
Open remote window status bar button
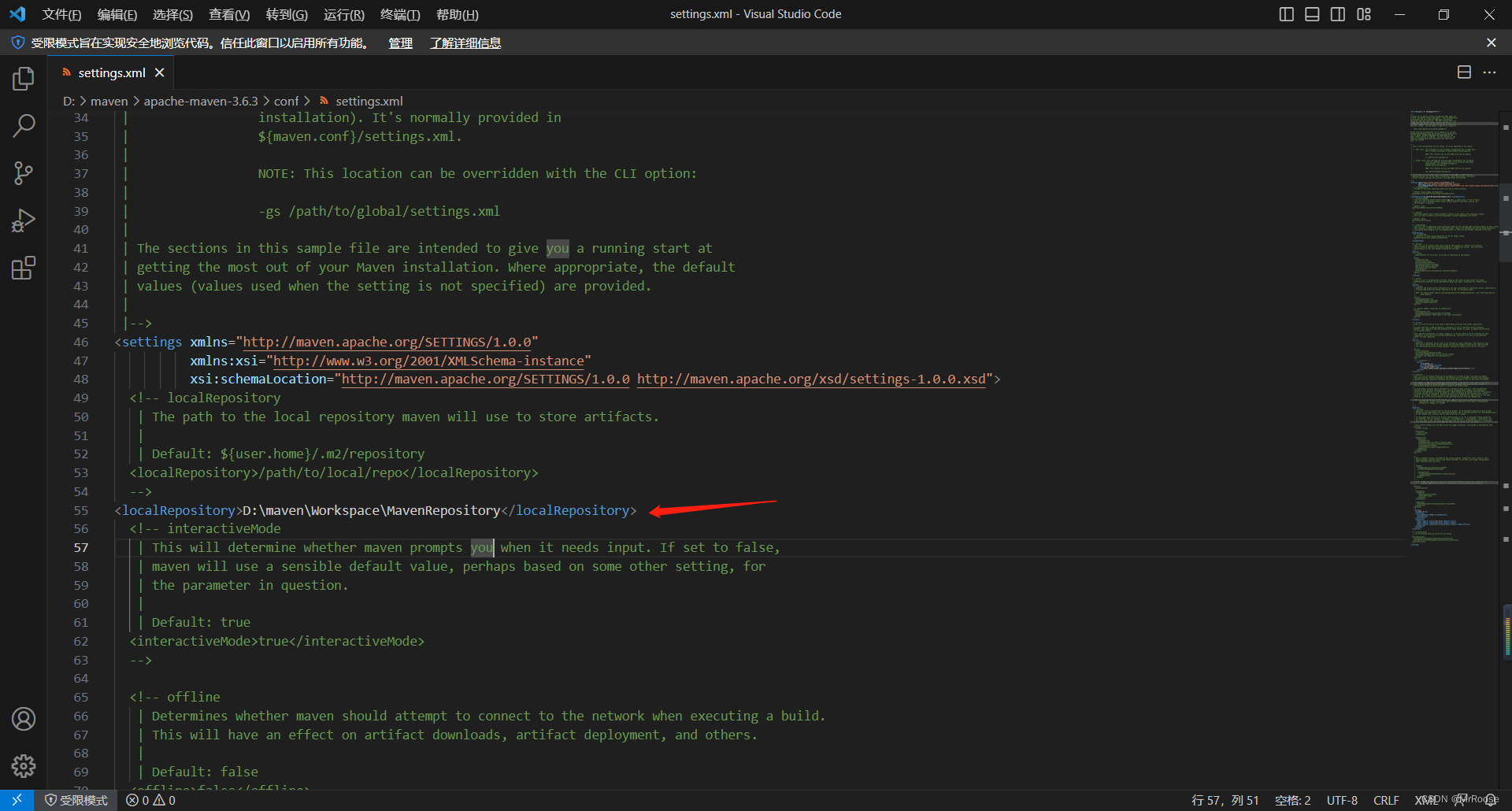coord(17,800)
